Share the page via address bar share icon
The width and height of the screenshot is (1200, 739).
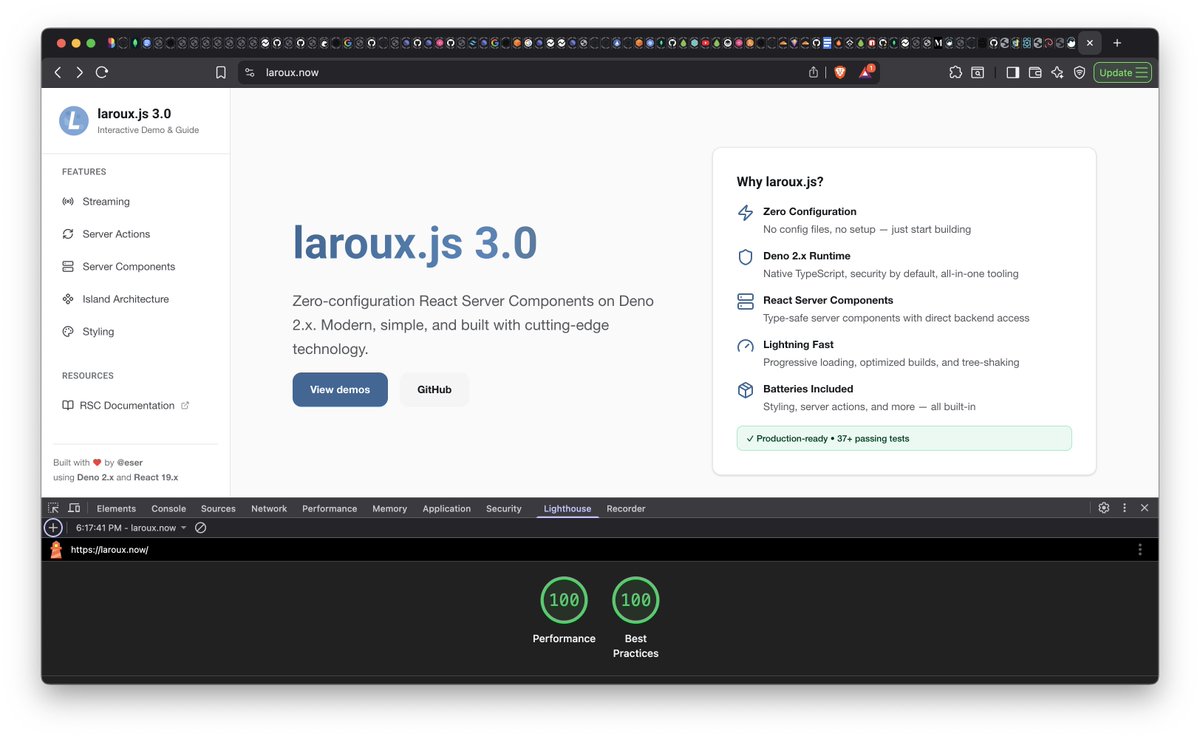click(x=814, y=72)
